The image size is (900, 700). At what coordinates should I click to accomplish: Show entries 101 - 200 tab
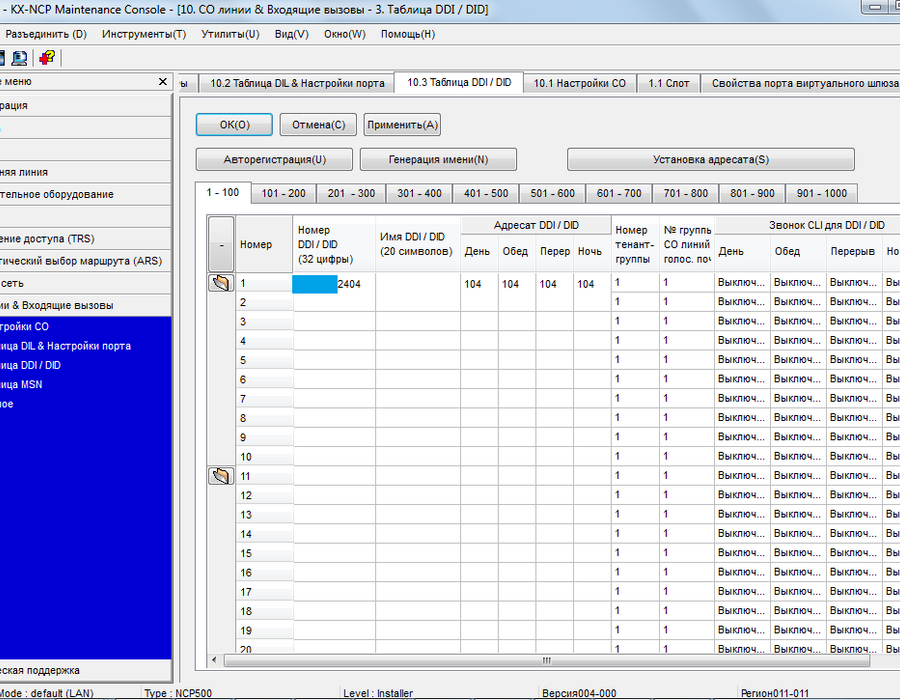284,193
